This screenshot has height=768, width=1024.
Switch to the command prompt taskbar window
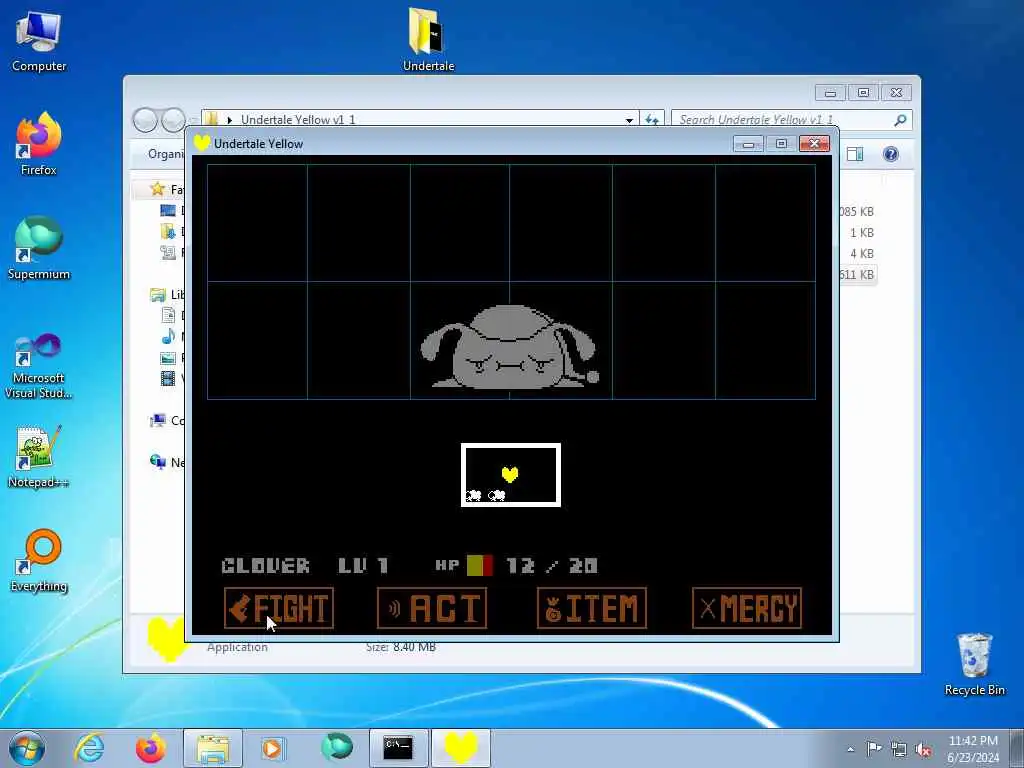(398, 748)
